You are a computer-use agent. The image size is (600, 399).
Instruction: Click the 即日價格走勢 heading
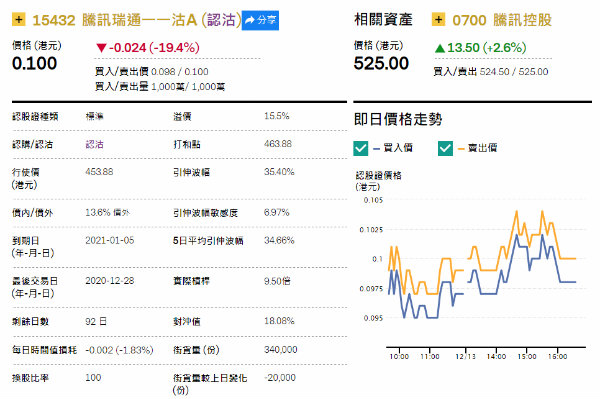coord(398,119)
